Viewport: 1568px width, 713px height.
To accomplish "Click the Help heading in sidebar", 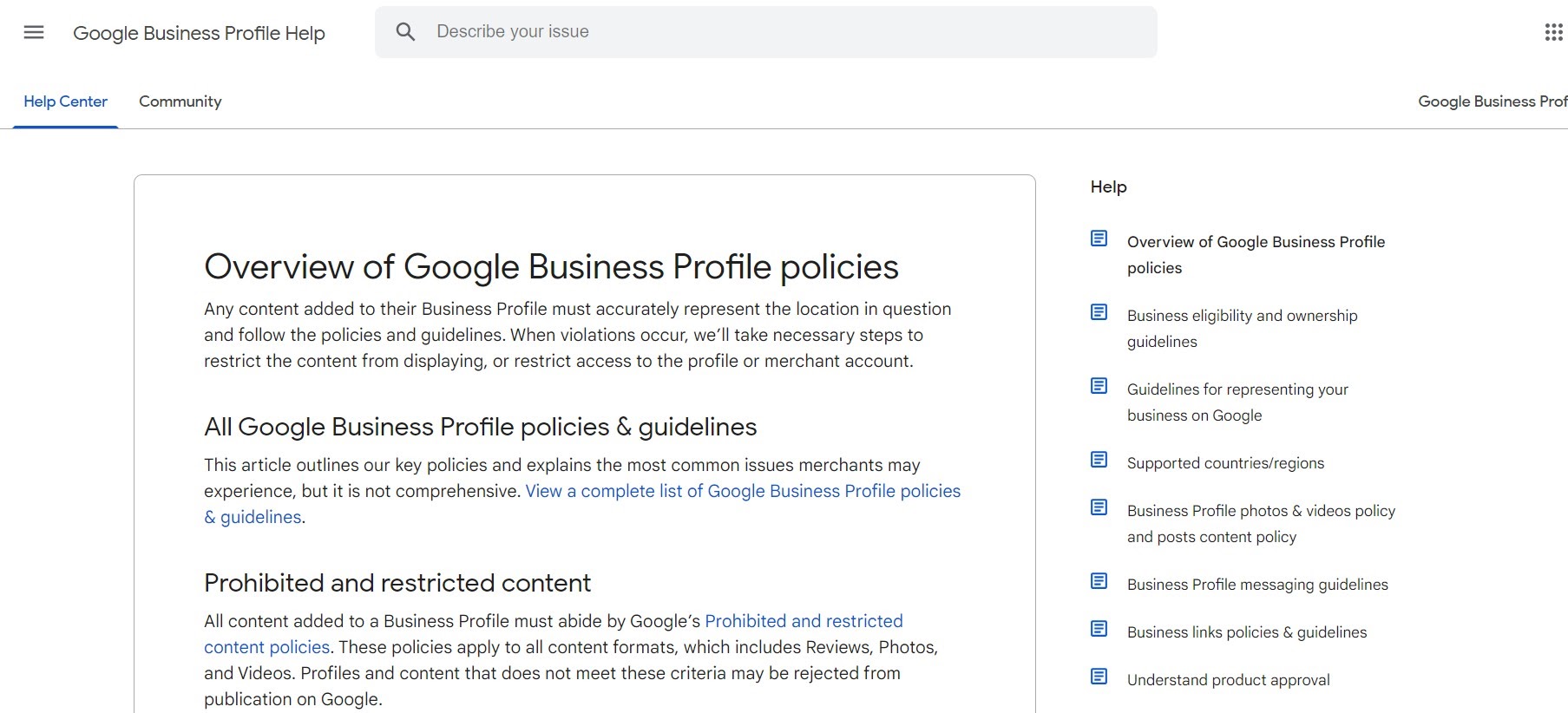I will [1108, 186].
